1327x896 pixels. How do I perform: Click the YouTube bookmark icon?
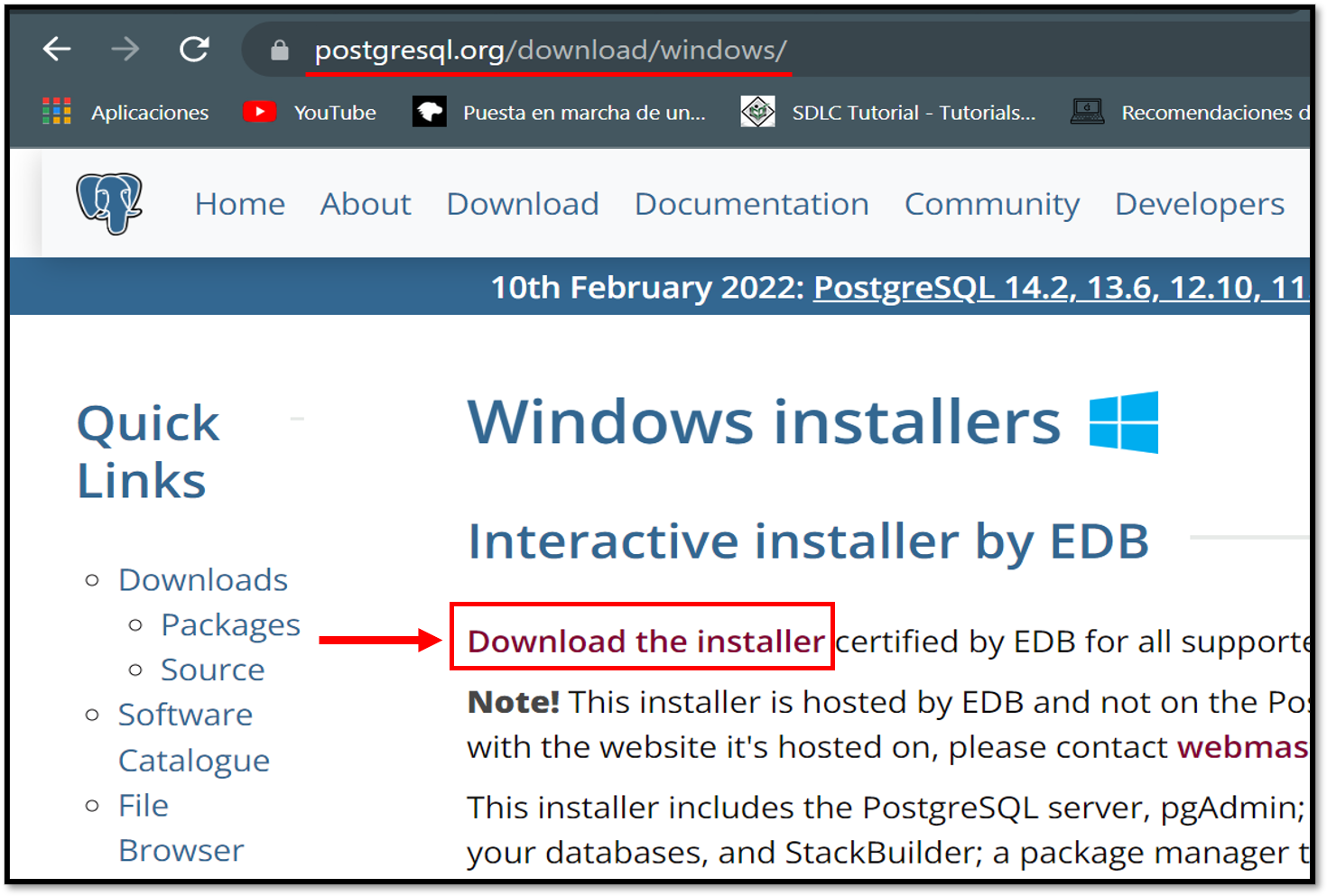point(259,112)
